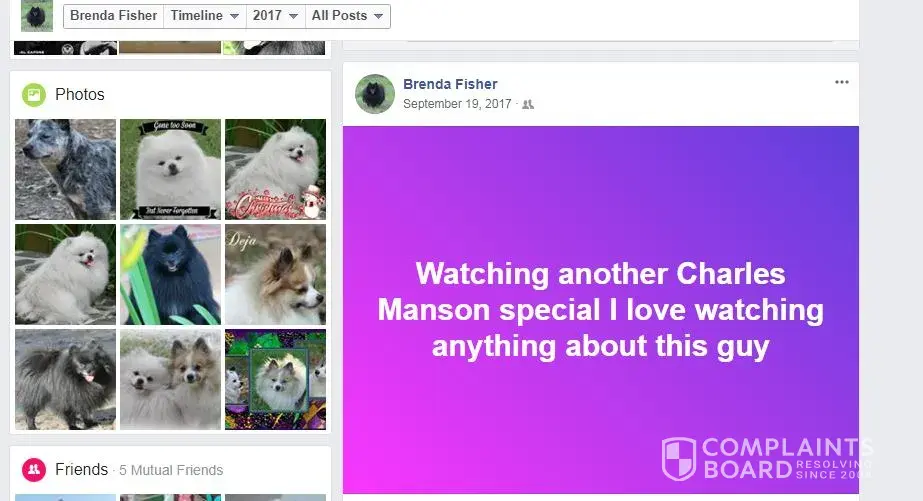Open the post author's round profile picture
Viewport: 923px width, 501px height.
click(x=375, y=94)
